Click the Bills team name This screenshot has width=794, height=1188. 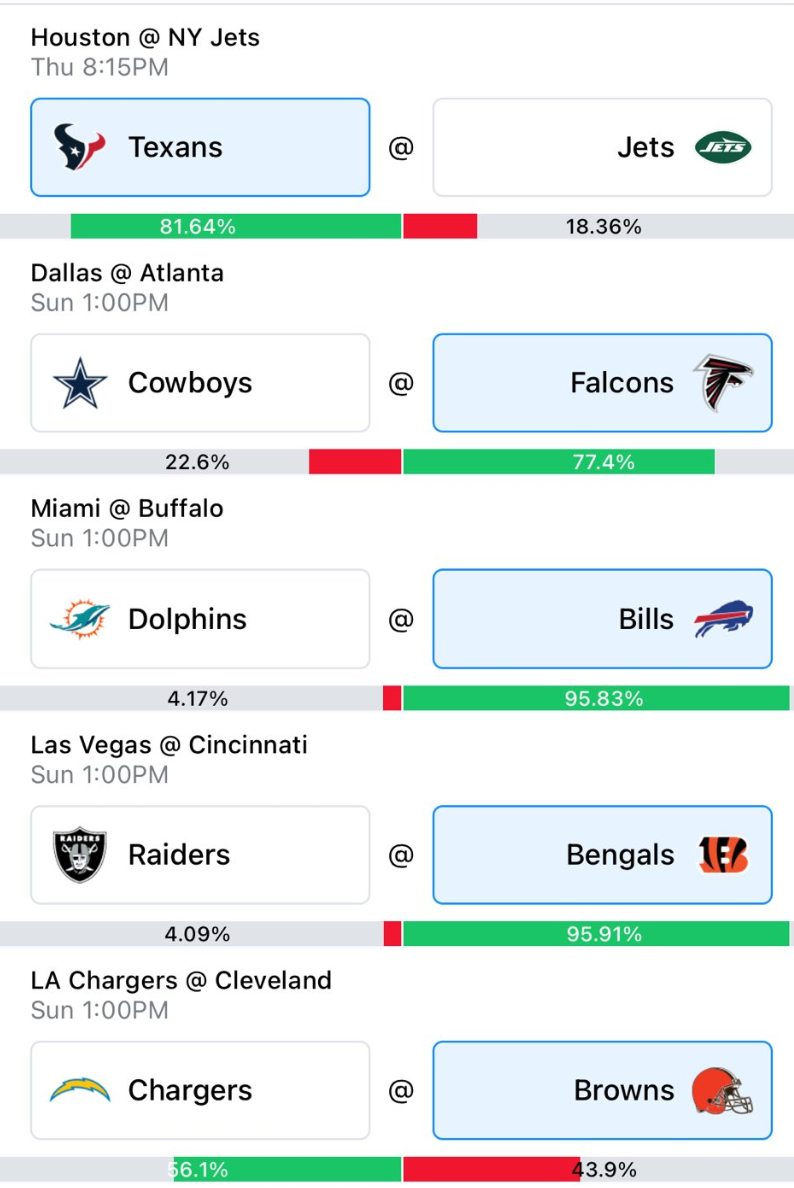[646, 619]
